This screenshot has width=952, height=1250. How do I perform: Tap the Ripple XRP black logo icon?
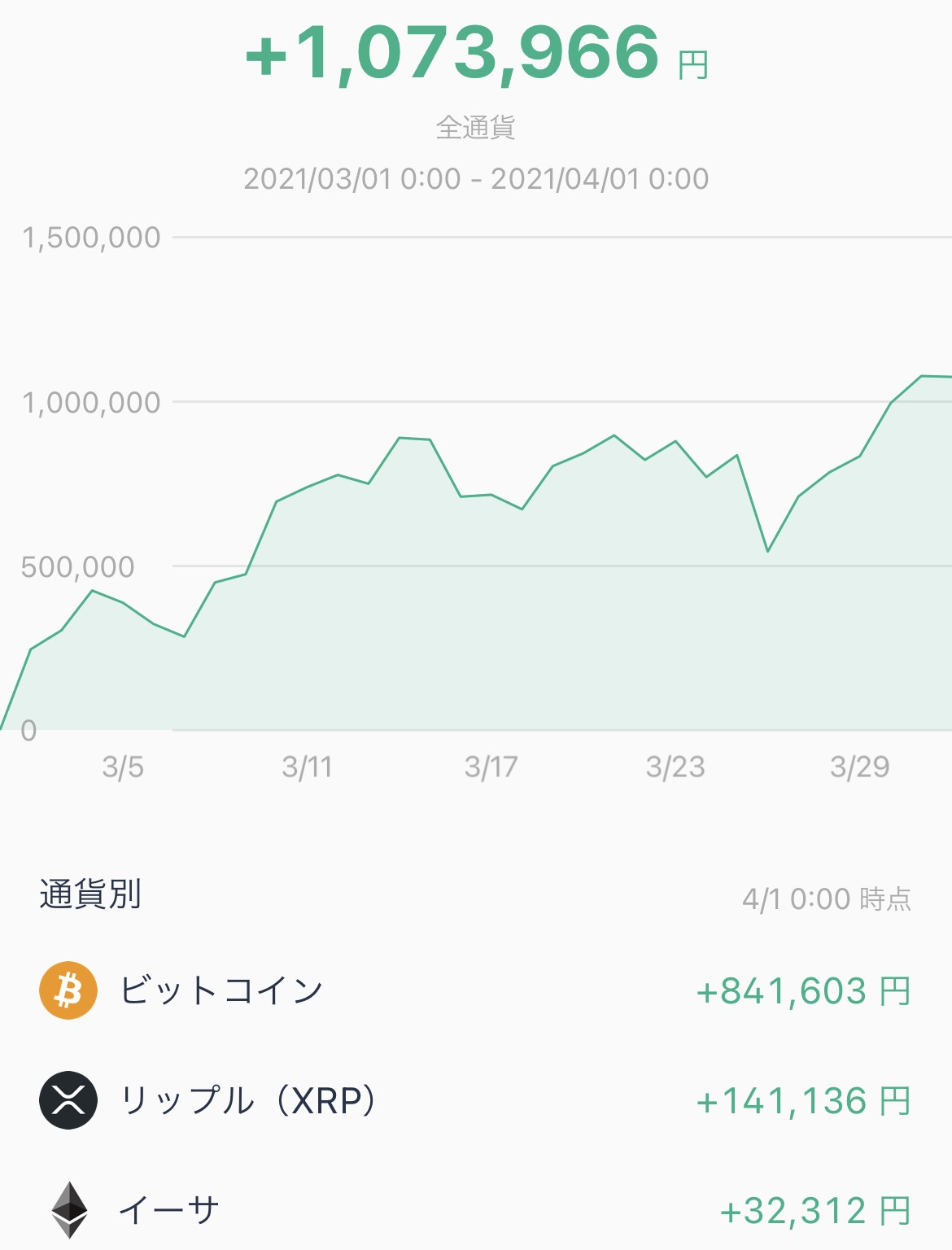pyautogui.click(x=68, y=1100)
